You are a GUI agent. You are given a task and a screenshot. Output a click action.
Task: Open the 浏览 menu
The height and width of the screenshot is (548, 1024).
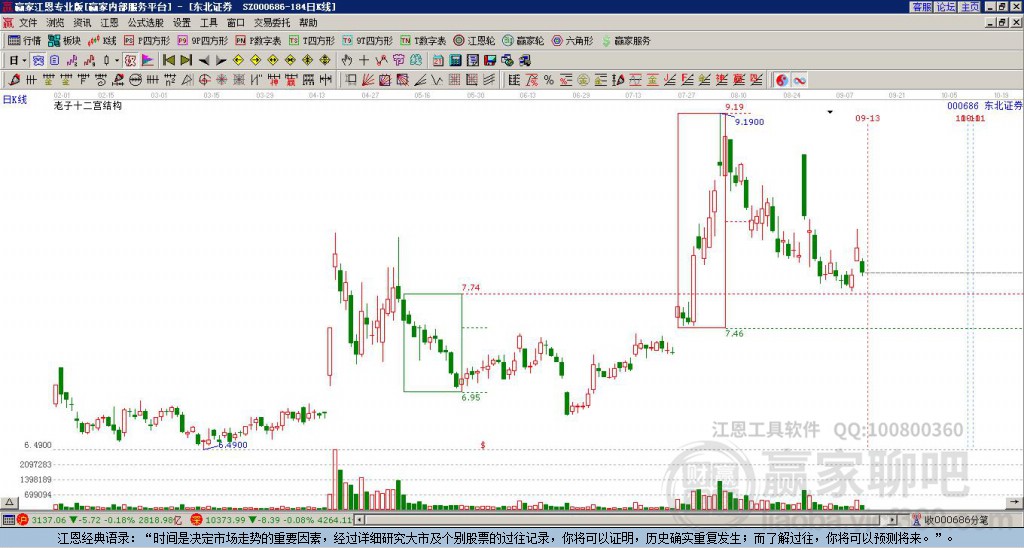click(x=56, y=23)
